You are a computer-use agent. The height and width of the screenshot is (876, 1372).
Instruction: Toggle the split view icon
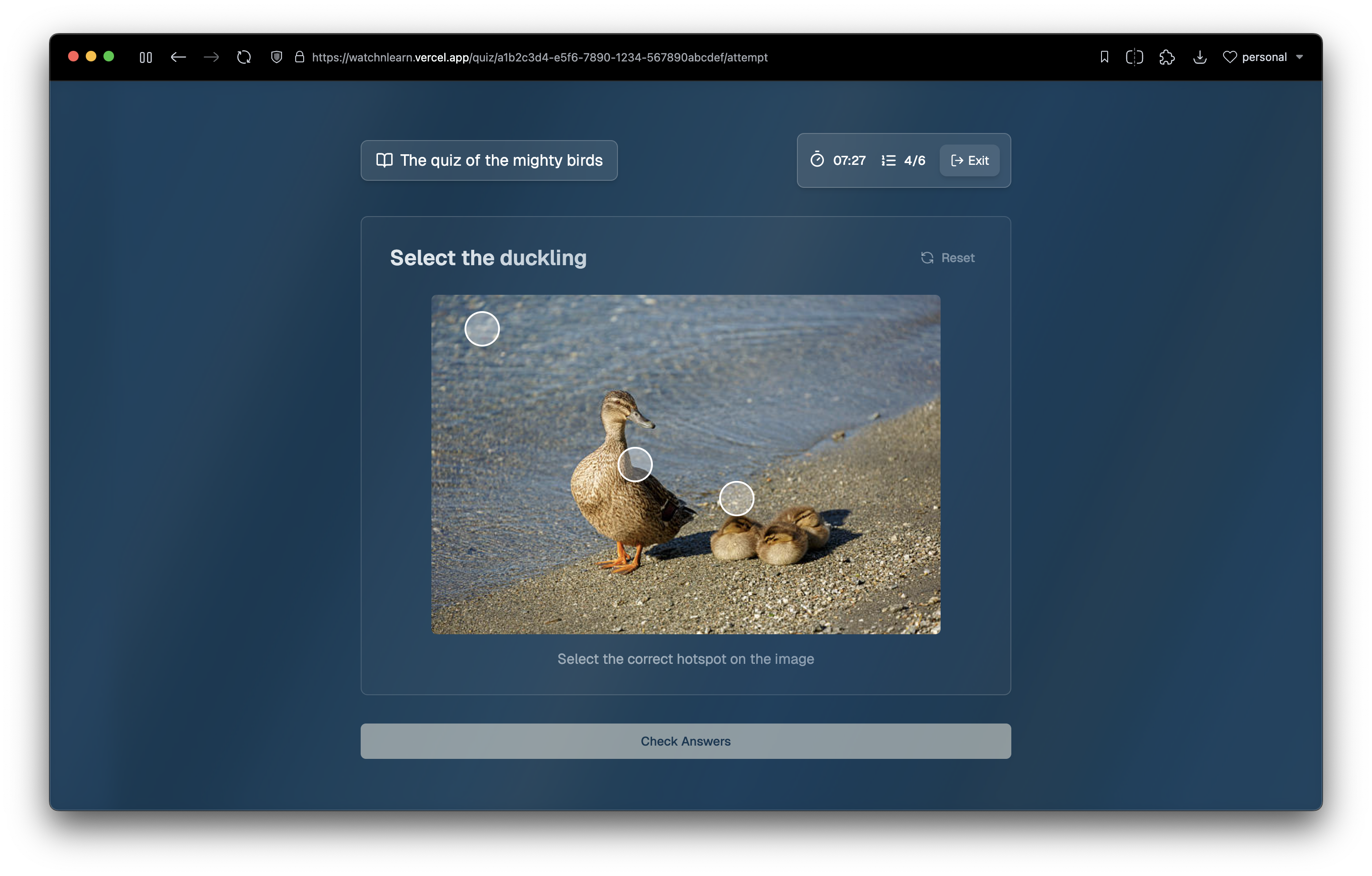(x=1134, y=57)
